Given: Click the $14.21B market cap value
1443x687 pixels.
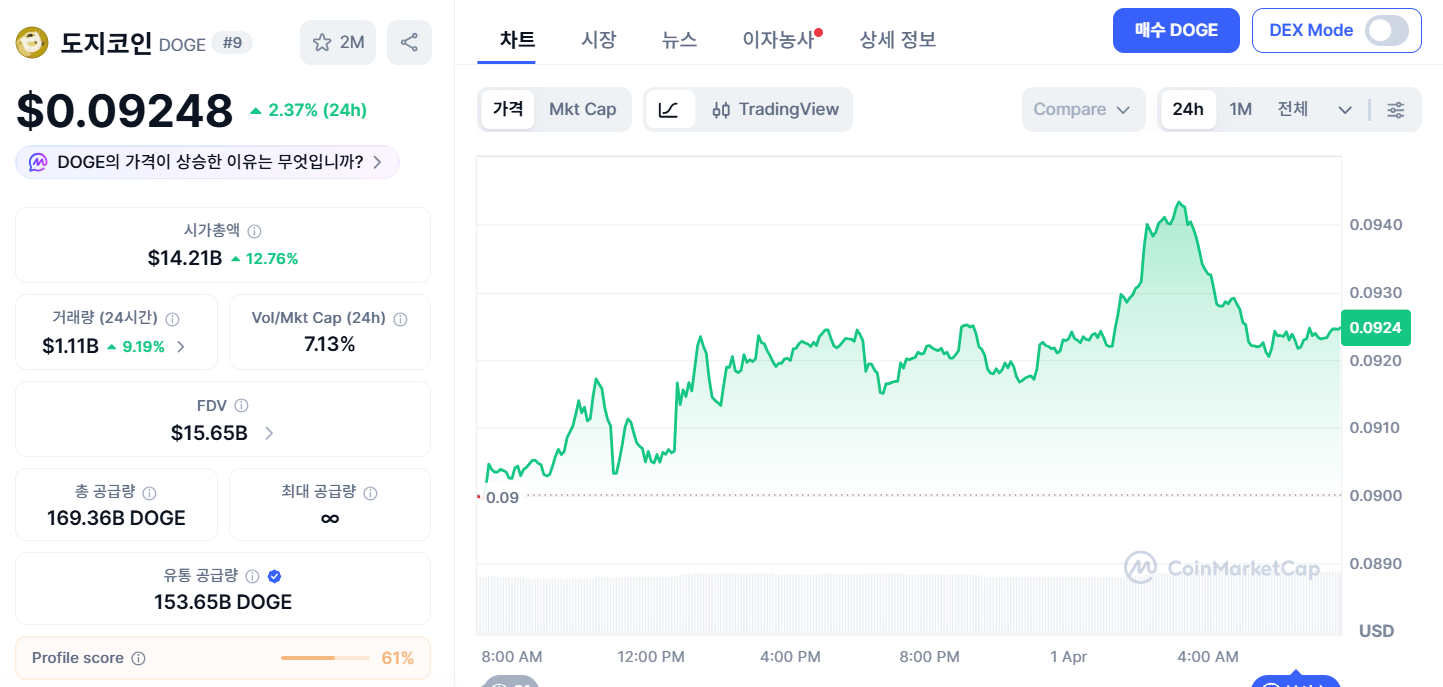Looking at the screenshot, I should click(185, 258).
